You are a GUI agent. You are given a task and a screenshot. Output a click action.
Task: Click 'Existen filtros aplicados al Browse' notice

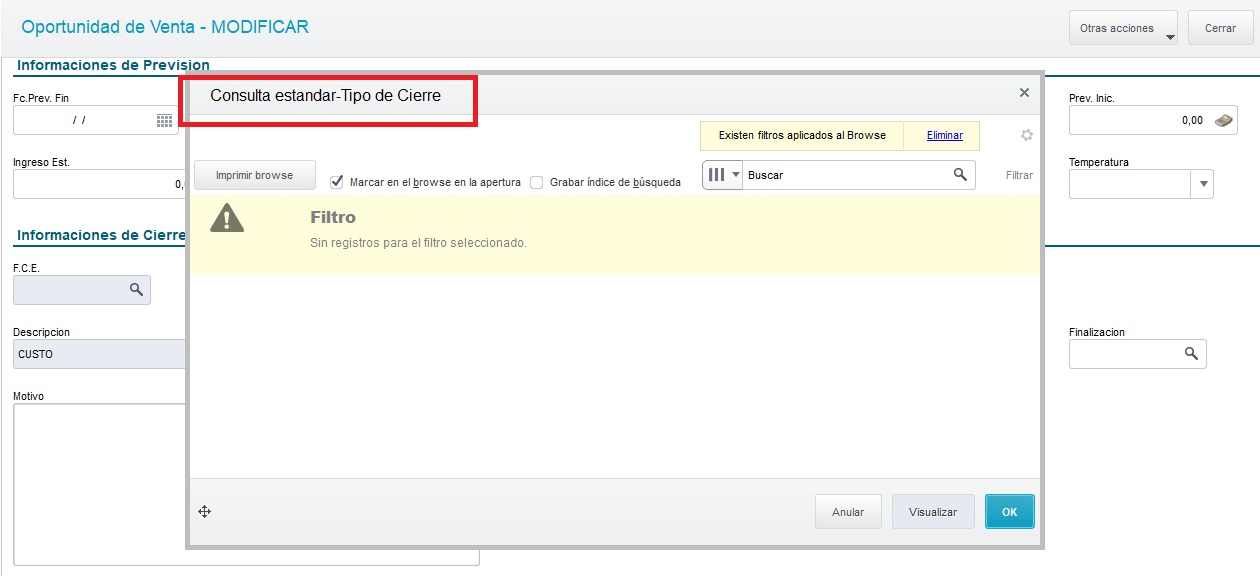pyautogui.click(x=802, y=135)
